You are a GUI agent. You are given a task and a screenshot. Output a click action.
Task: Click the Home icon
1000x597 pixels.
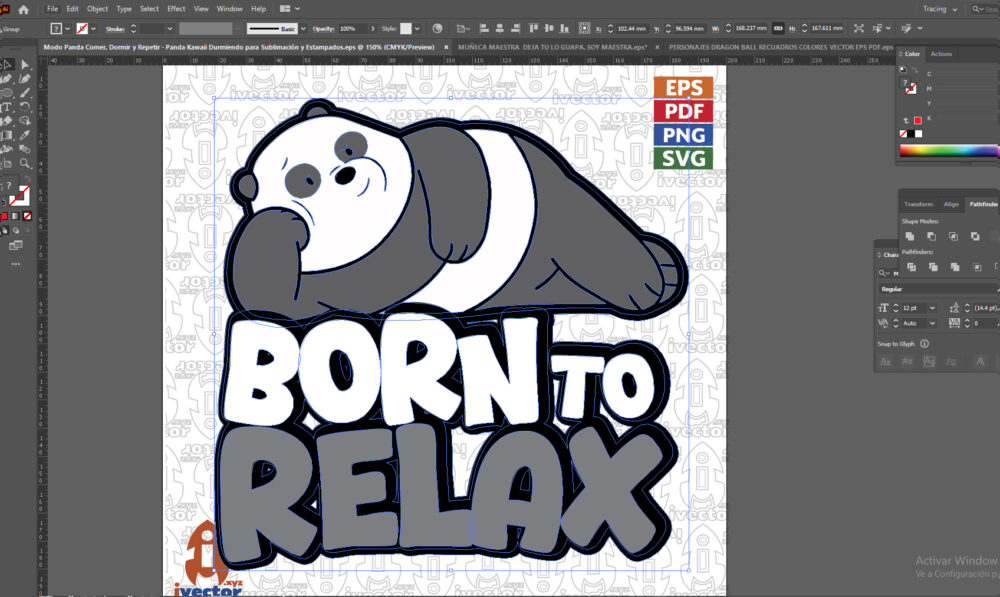(x=24, y=9)
